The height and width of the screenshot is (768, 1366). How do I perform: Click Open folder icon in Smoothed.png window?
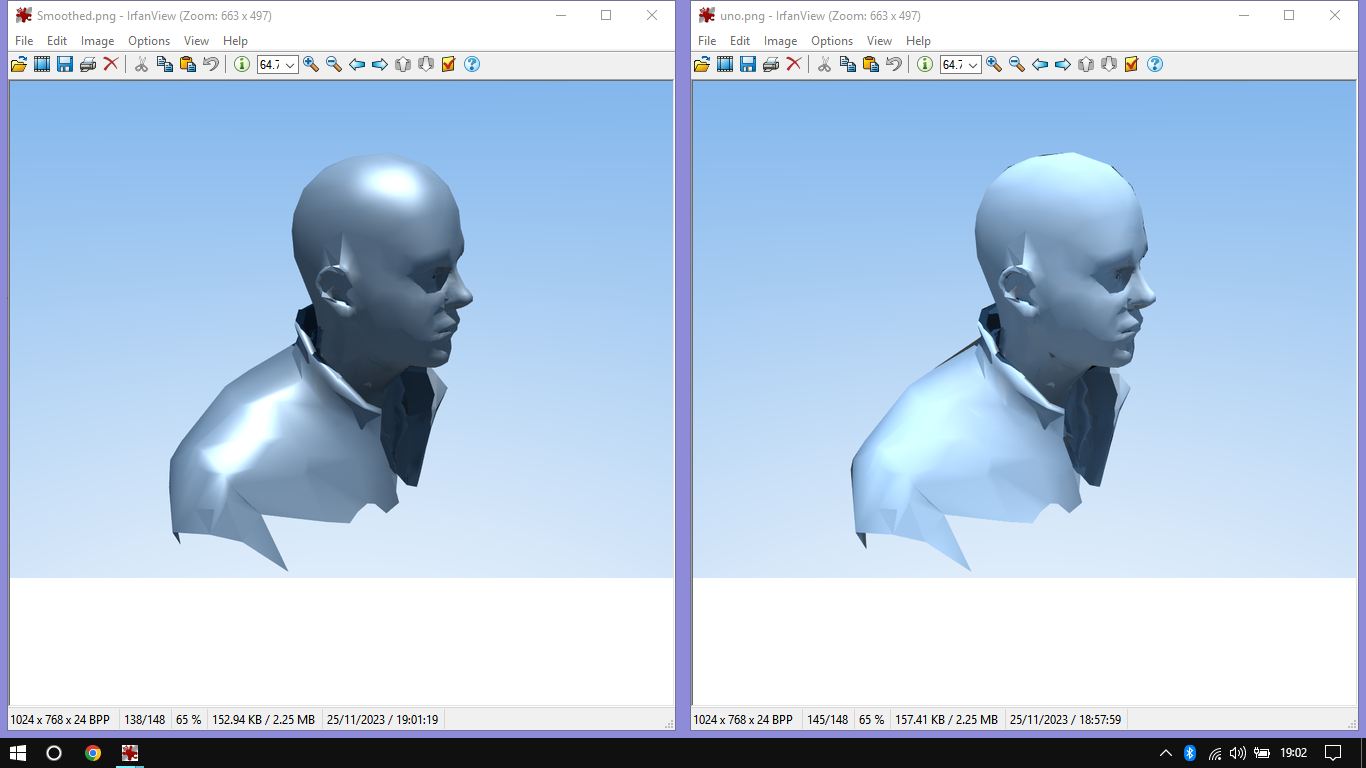tap(18, 64)
